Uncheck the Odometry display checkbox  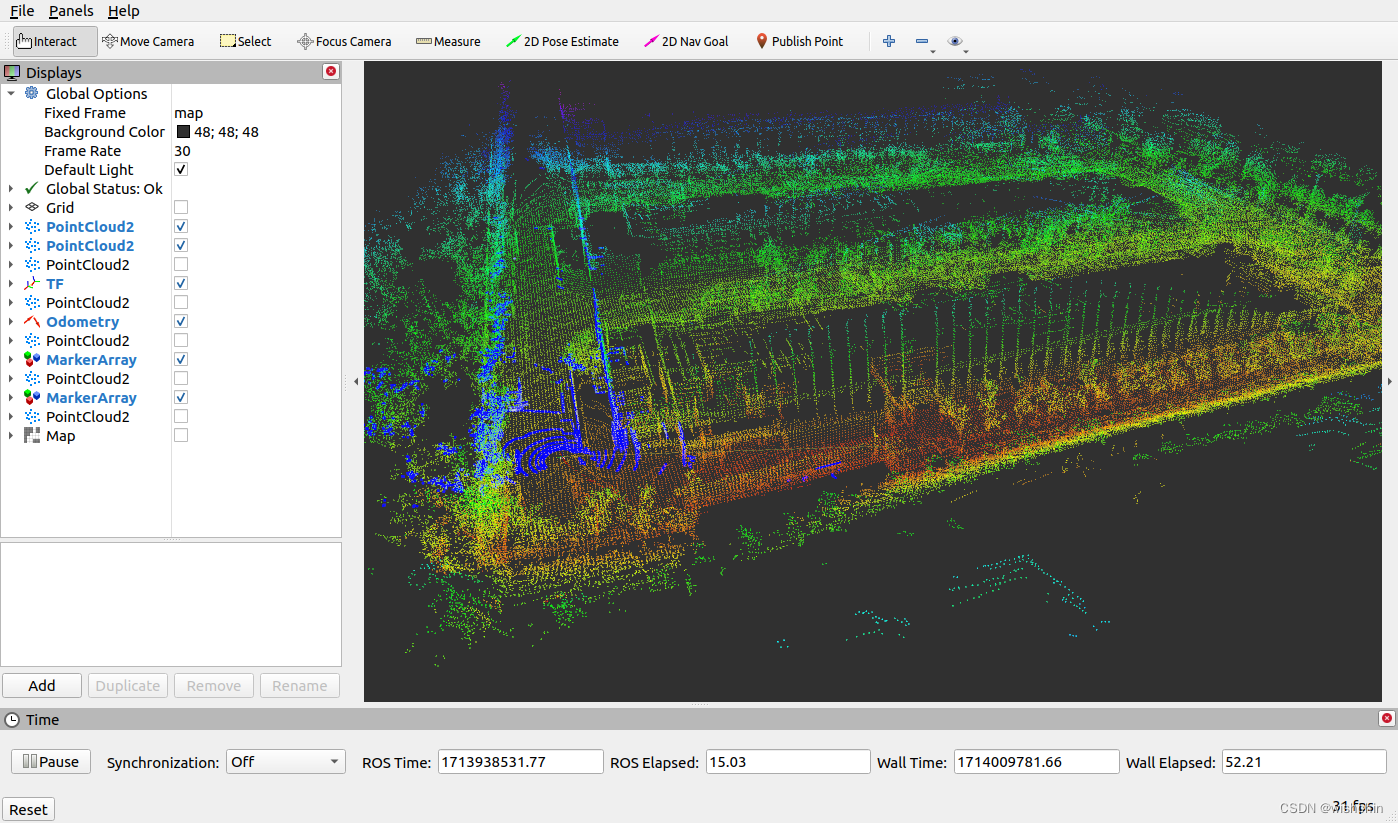click(x=181, y=321)
